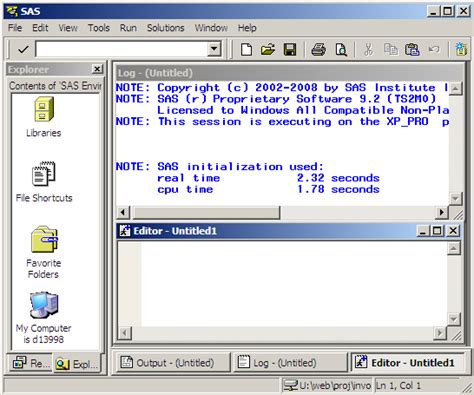Open the Run menu

click(x=128, y=28)
